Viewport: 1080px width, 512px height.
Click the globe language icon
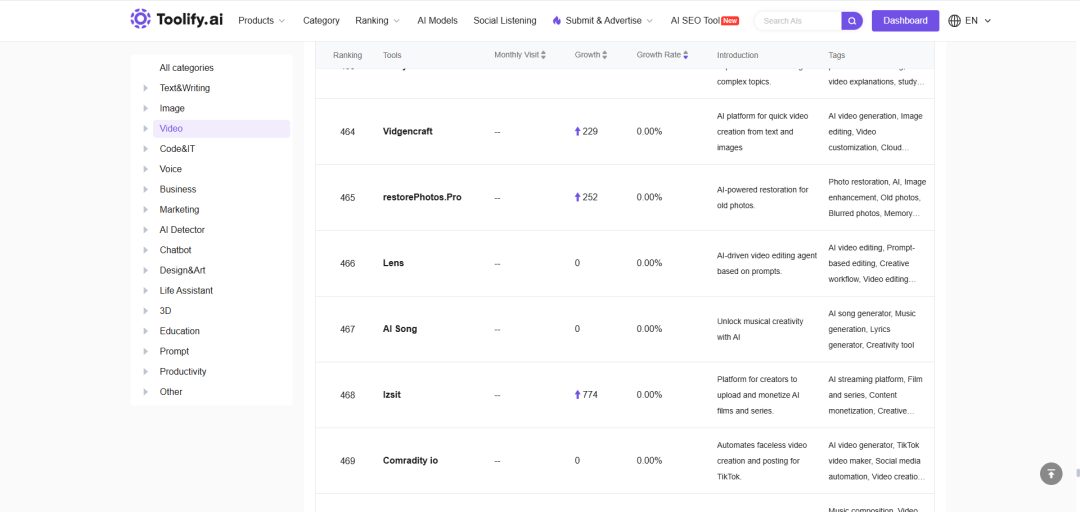pyautogui.click(x=955, y=21)
